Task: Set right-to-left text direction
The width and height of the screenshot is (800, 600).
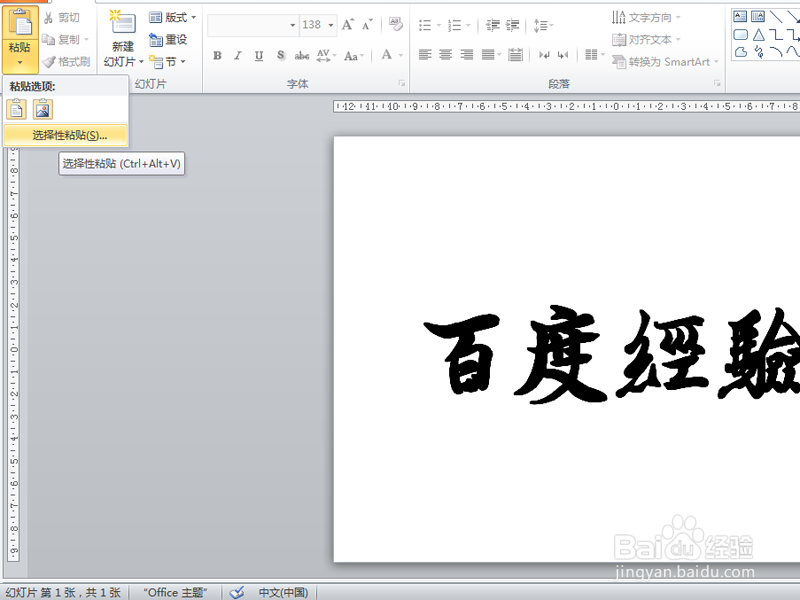Action: [563, 55]
